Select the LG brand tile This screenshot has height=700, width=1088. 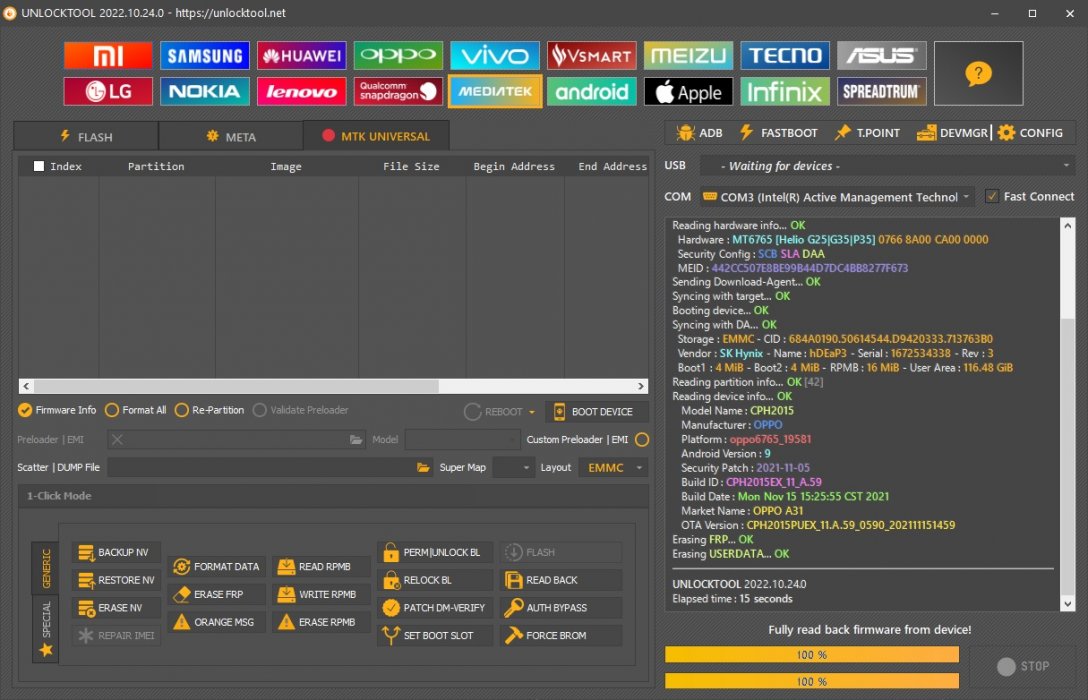point(108,92)
